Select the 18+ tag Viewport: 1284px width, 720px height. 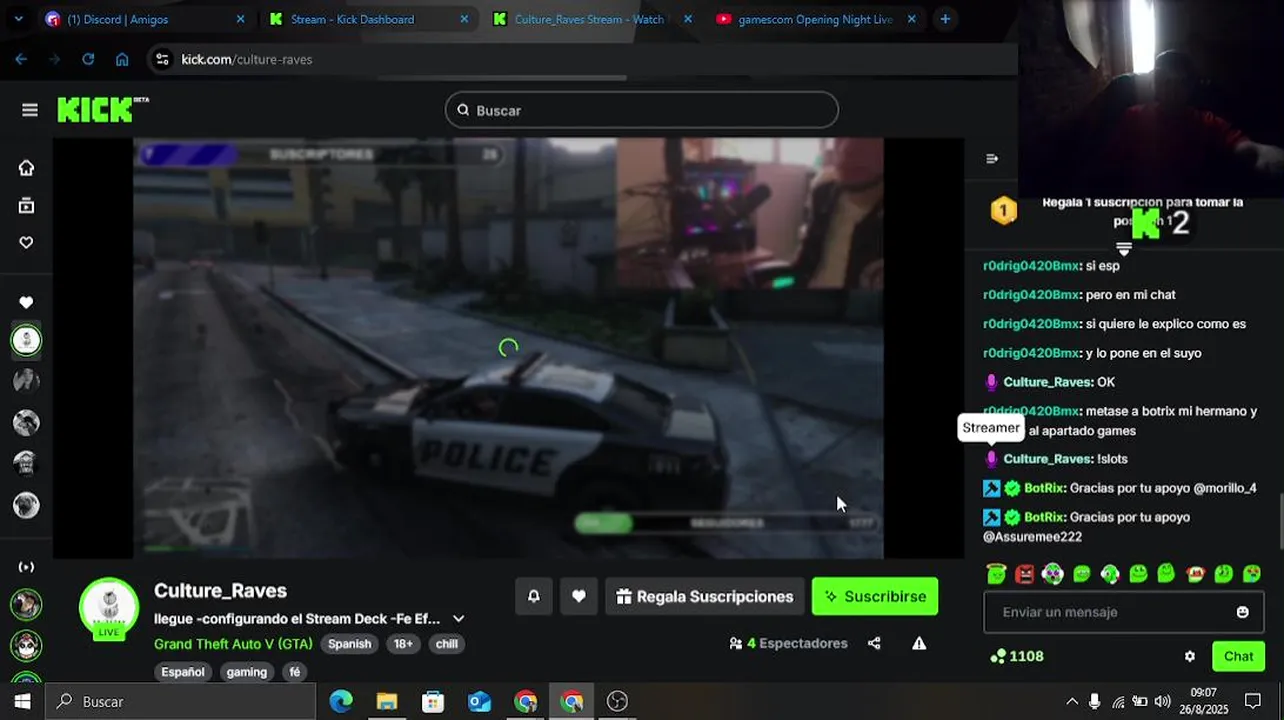(x=403, y=644)
